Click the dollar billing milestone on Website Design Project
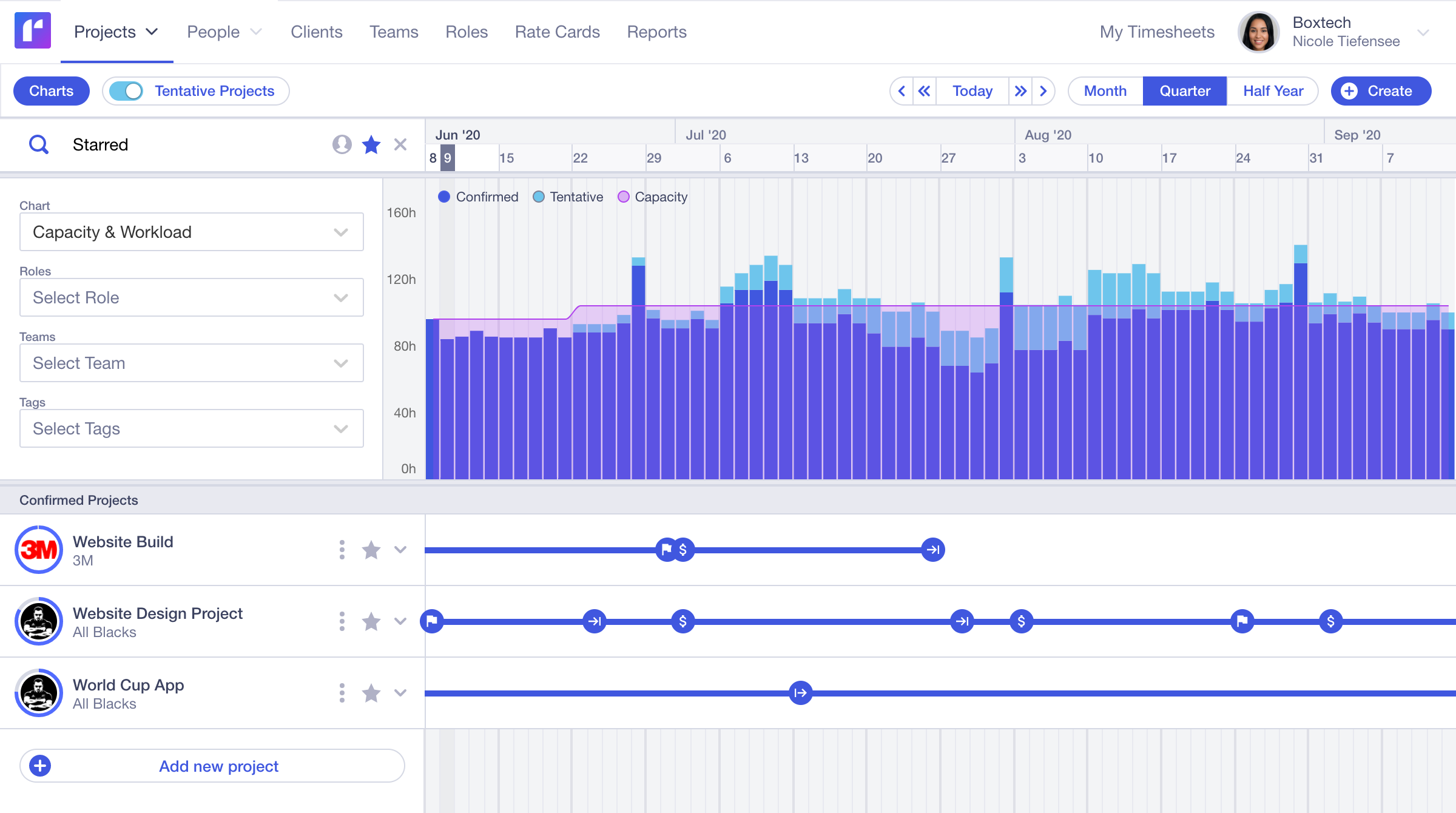1456x813 pixels. point(682,621)
